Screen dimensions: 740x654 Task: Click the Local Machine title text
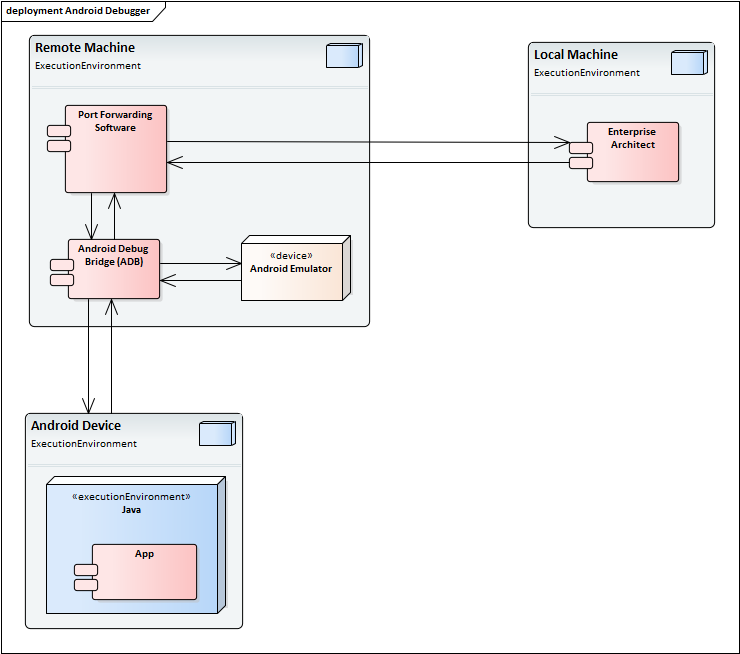click(x=576, y=55)
